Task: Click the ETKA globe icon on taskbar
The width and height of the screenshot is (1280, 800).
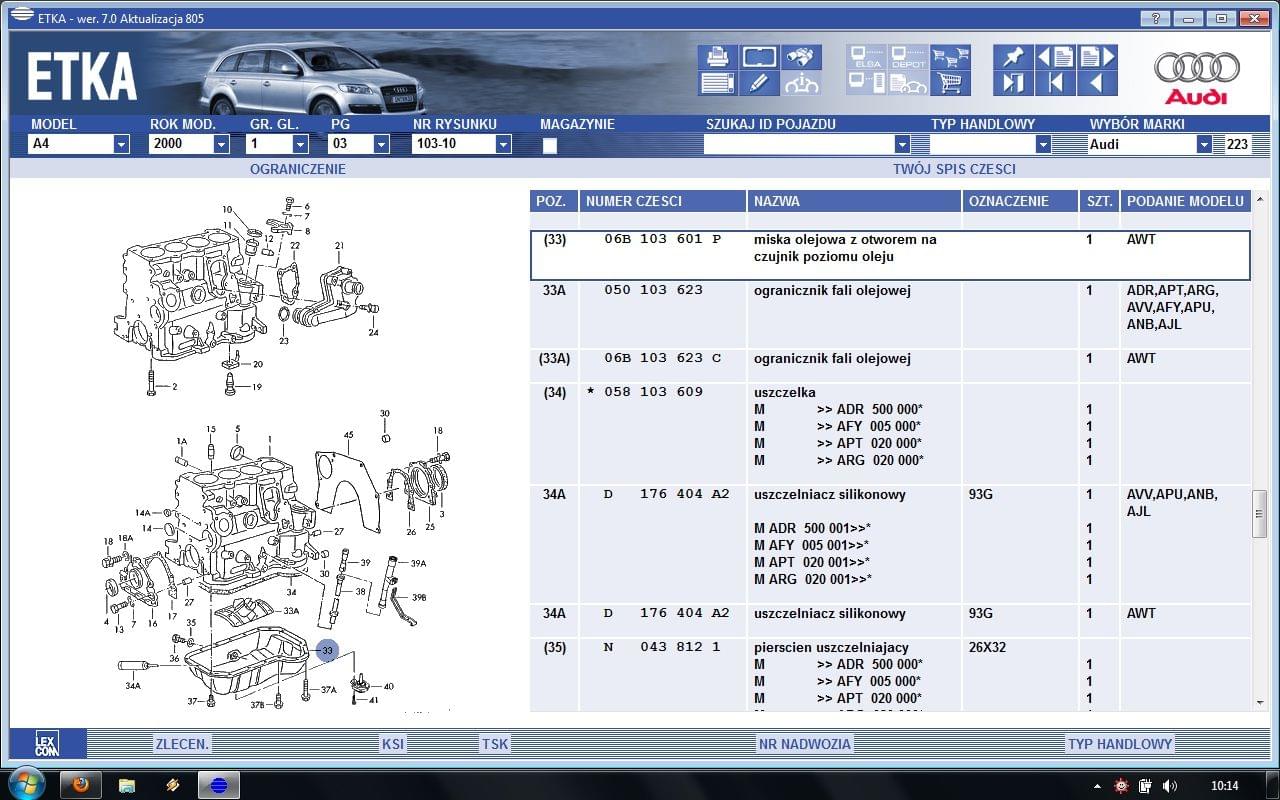Action: (x=218, y=785)
